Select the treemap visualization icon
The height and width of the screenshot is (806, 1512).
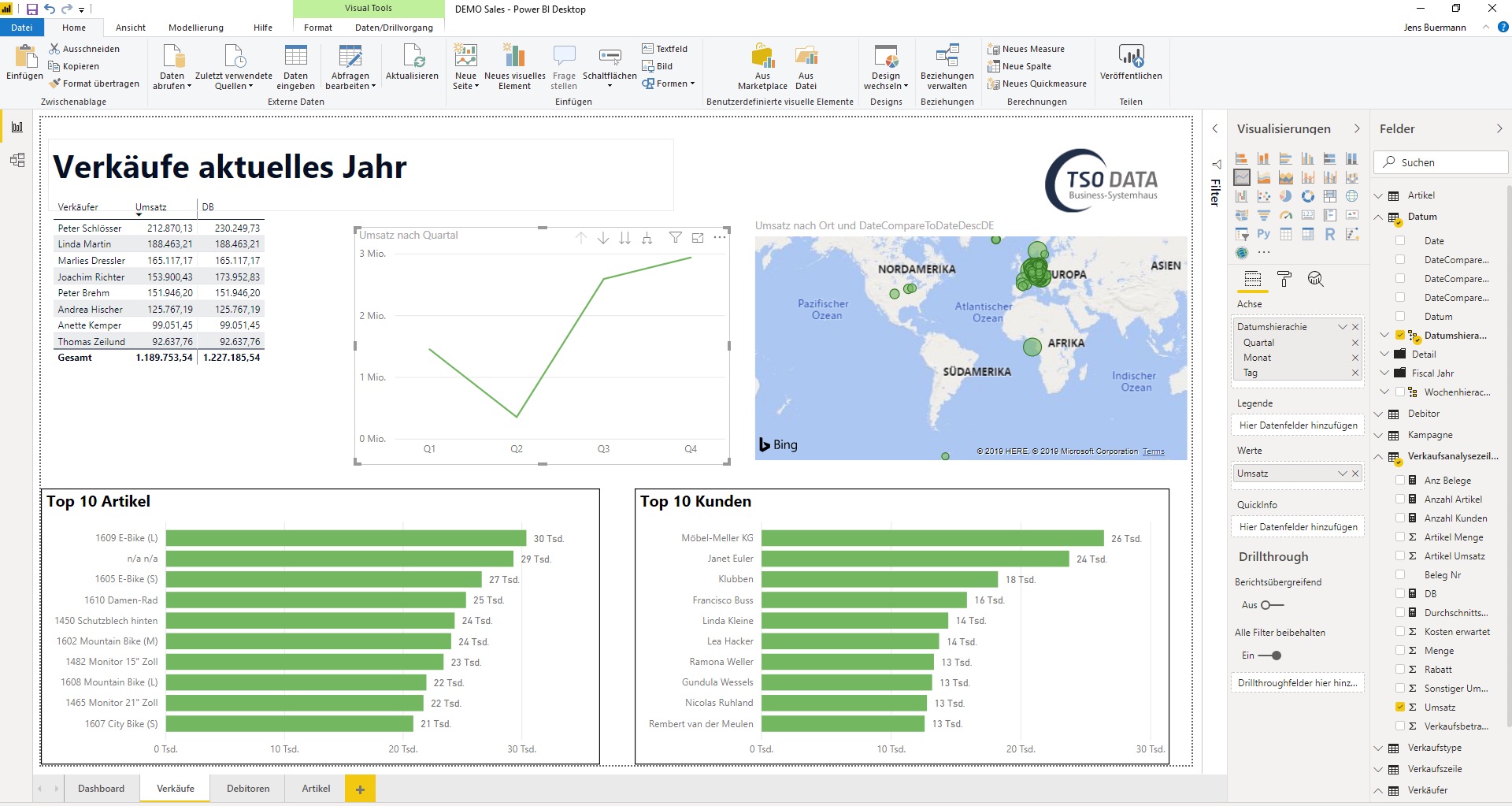[1330, 196]
